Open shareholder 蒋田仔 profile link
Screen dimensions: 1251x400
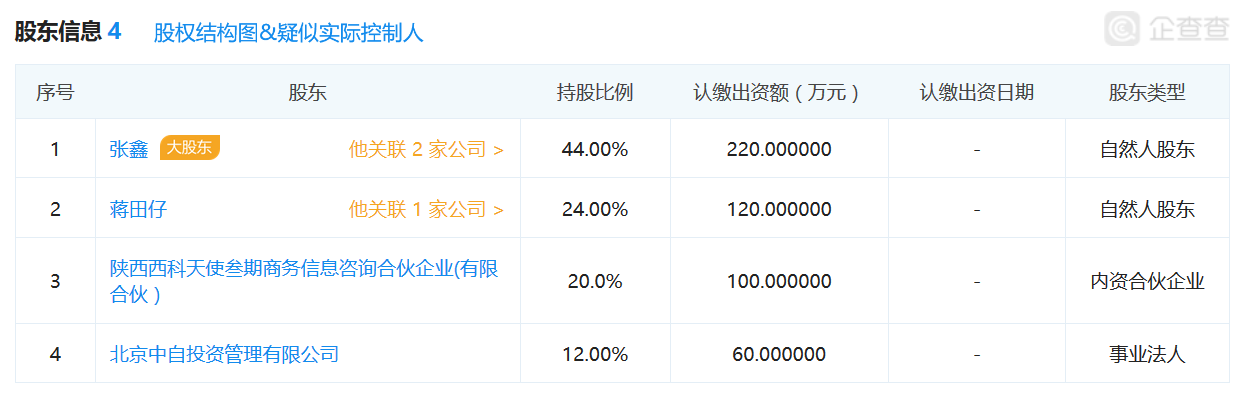coord(138,210)
